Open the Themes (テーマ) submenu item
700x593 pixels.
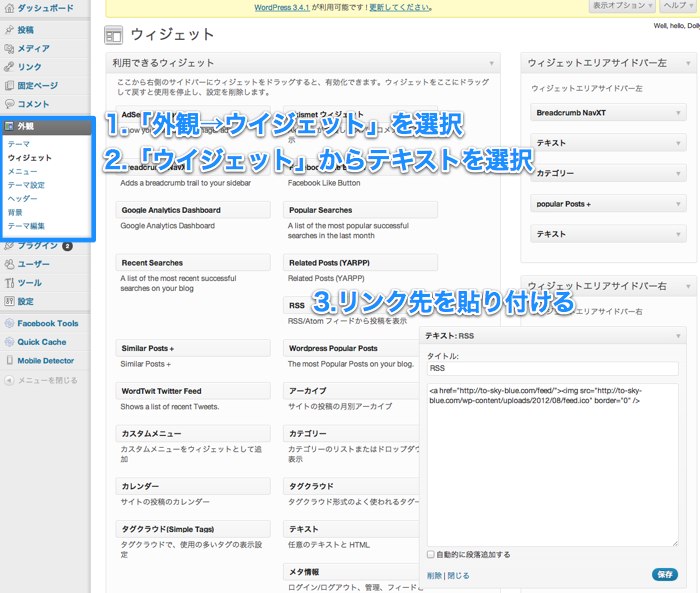coord(19,144)
